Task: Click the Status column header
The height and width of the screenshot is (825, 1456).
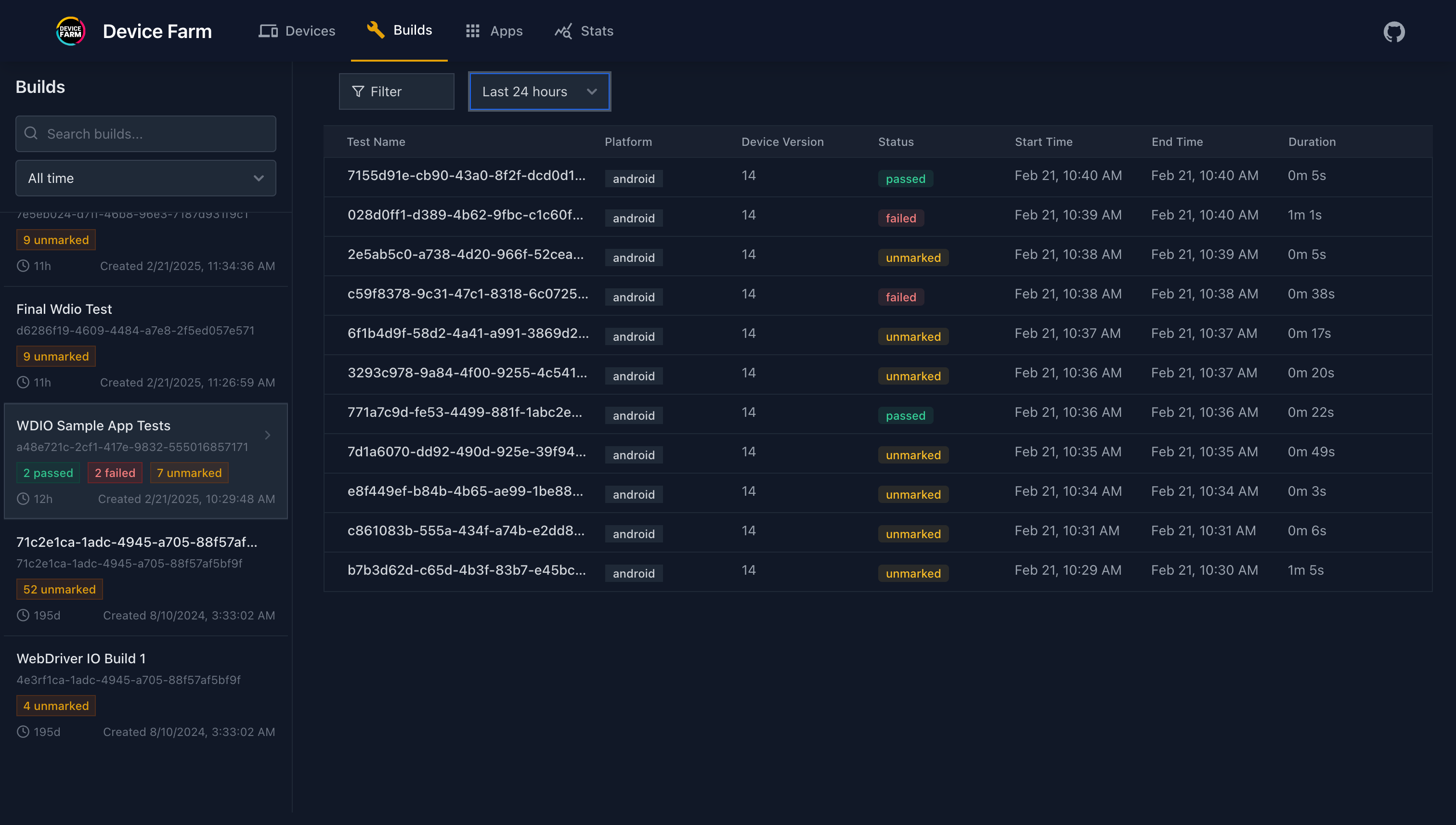Action: pyautogui.click(x=896, y=142)
